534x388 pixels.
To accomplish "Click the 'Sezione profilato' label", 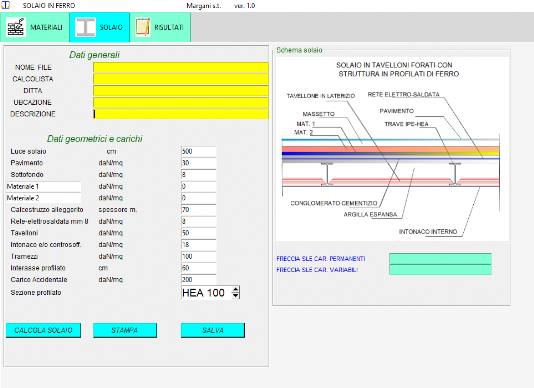I will 36,293.
